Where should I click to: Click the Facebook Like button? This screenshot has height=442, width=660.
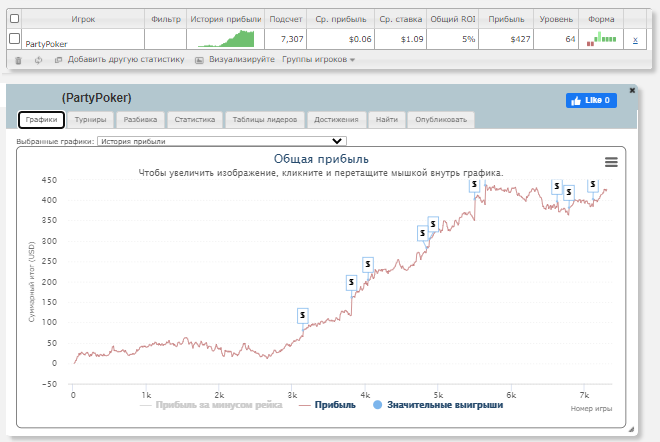coord(591,100)
